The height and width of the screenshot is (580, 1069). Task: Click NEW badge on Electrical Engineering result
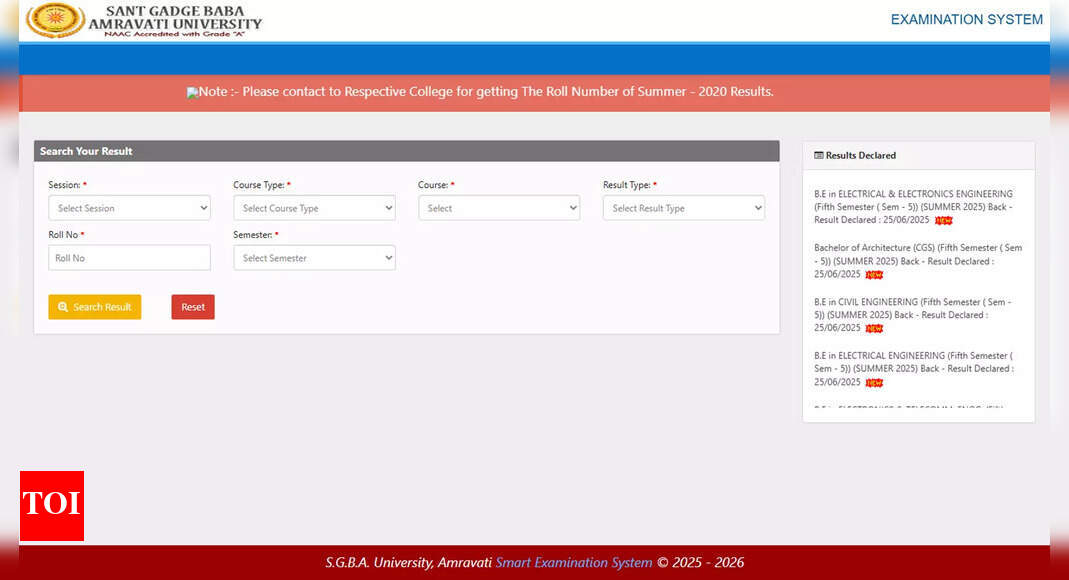pos(874,382)
